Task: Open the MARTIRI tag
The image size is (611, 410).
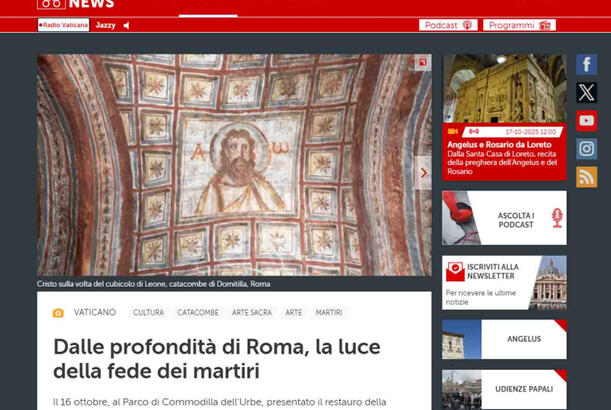Action: tap(328, 313)
